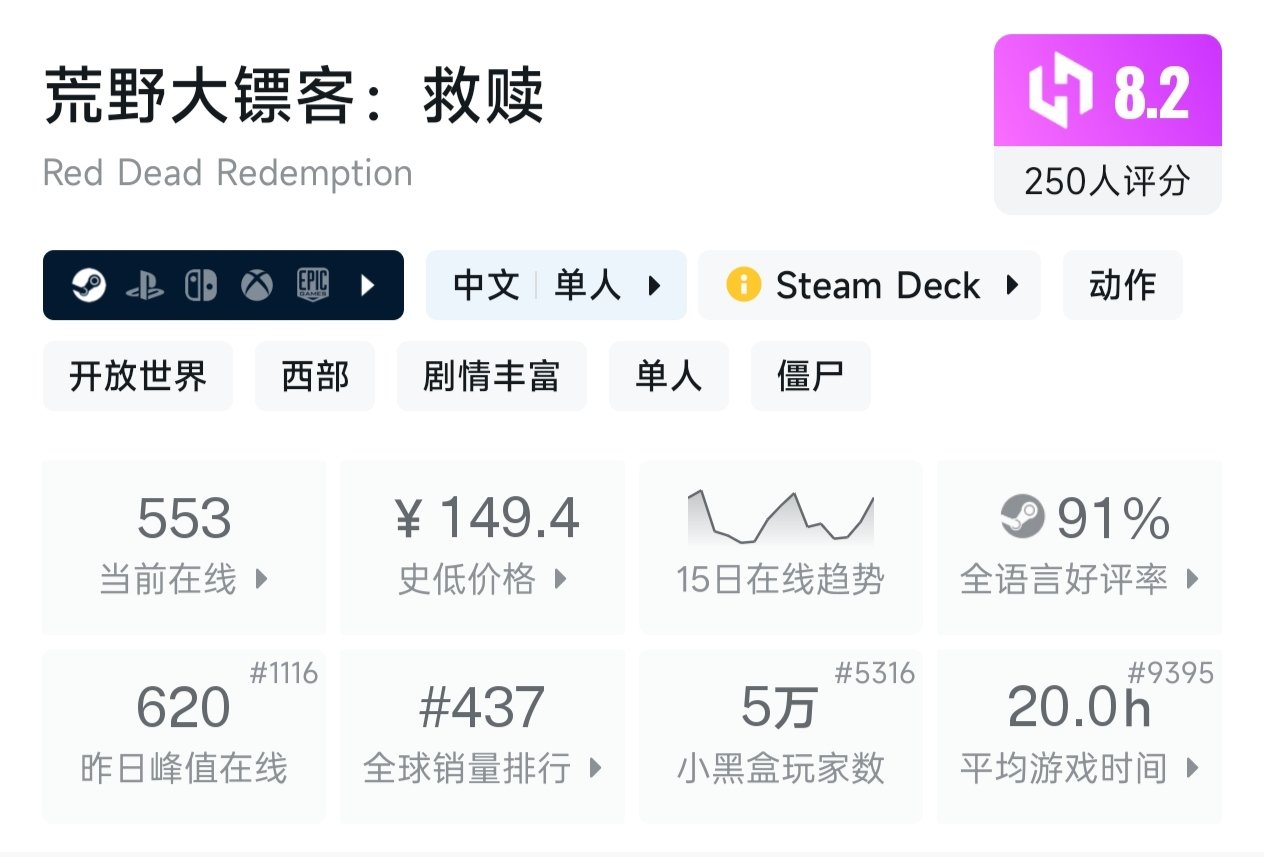This screenshot has width=1264, height=857.
Task: Open the 250人评分 rating count
Action: (1107, 181)
